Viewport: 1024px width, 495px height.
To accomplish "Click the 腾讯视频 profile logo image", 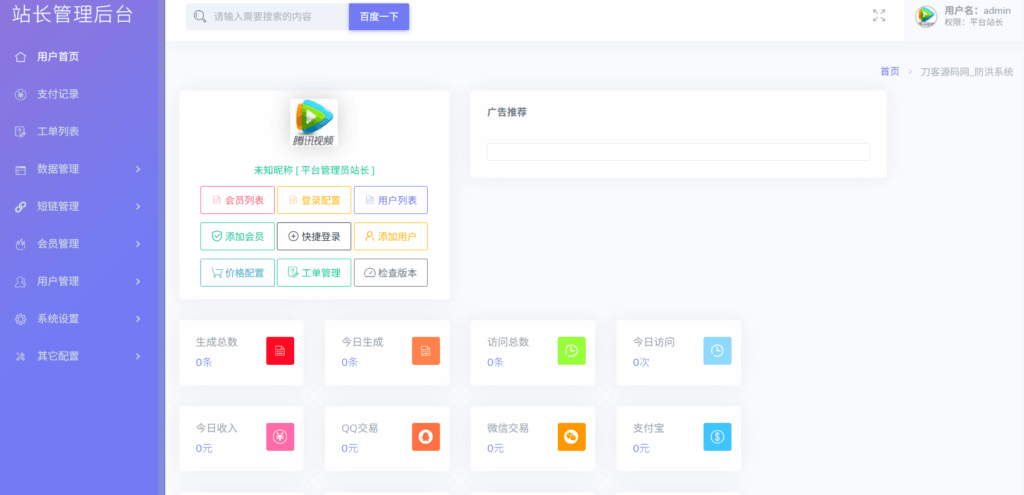I will click(314, 123).
